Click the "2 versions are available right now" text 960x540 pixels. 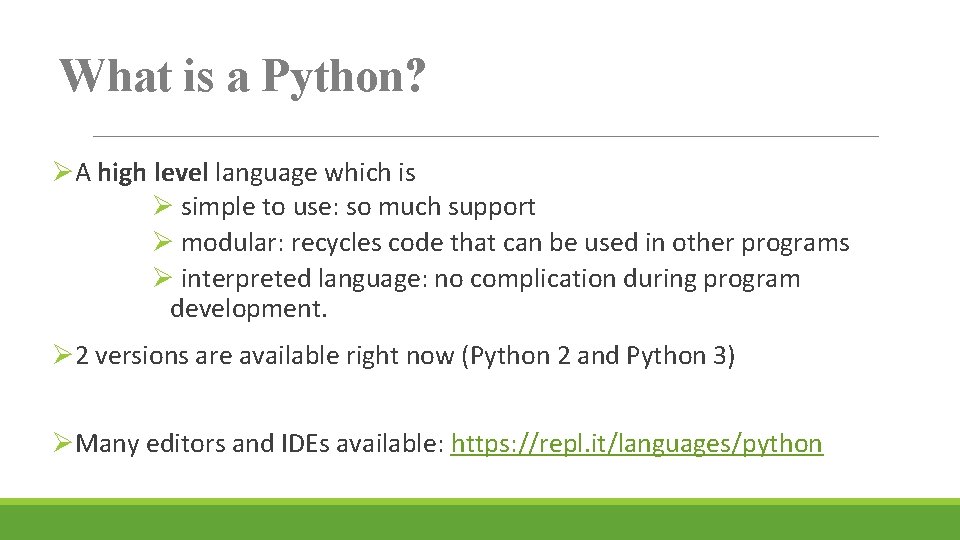tap(264, 357)
